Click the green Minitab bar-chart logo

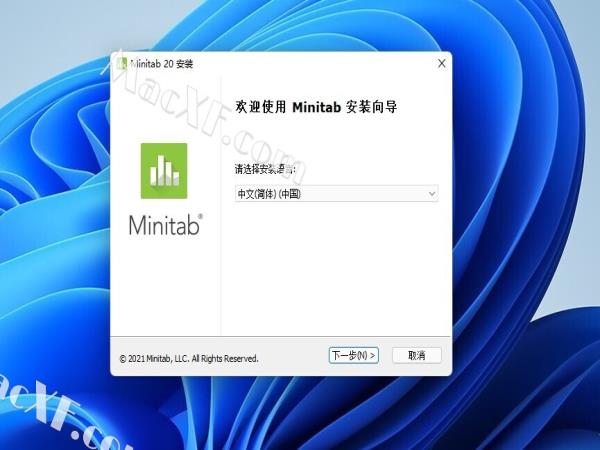coord(164,171)
